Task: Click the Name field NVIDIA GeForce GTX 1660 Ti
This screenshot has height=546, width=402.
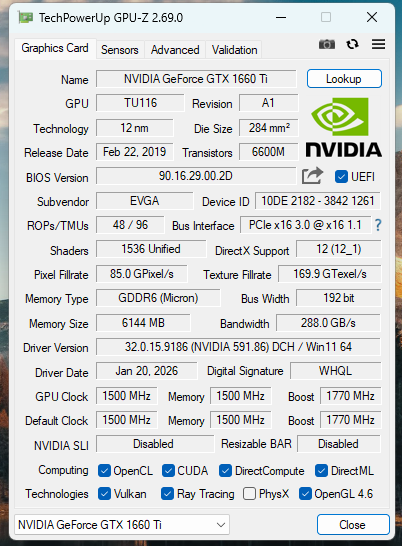Action: point(196,79)
